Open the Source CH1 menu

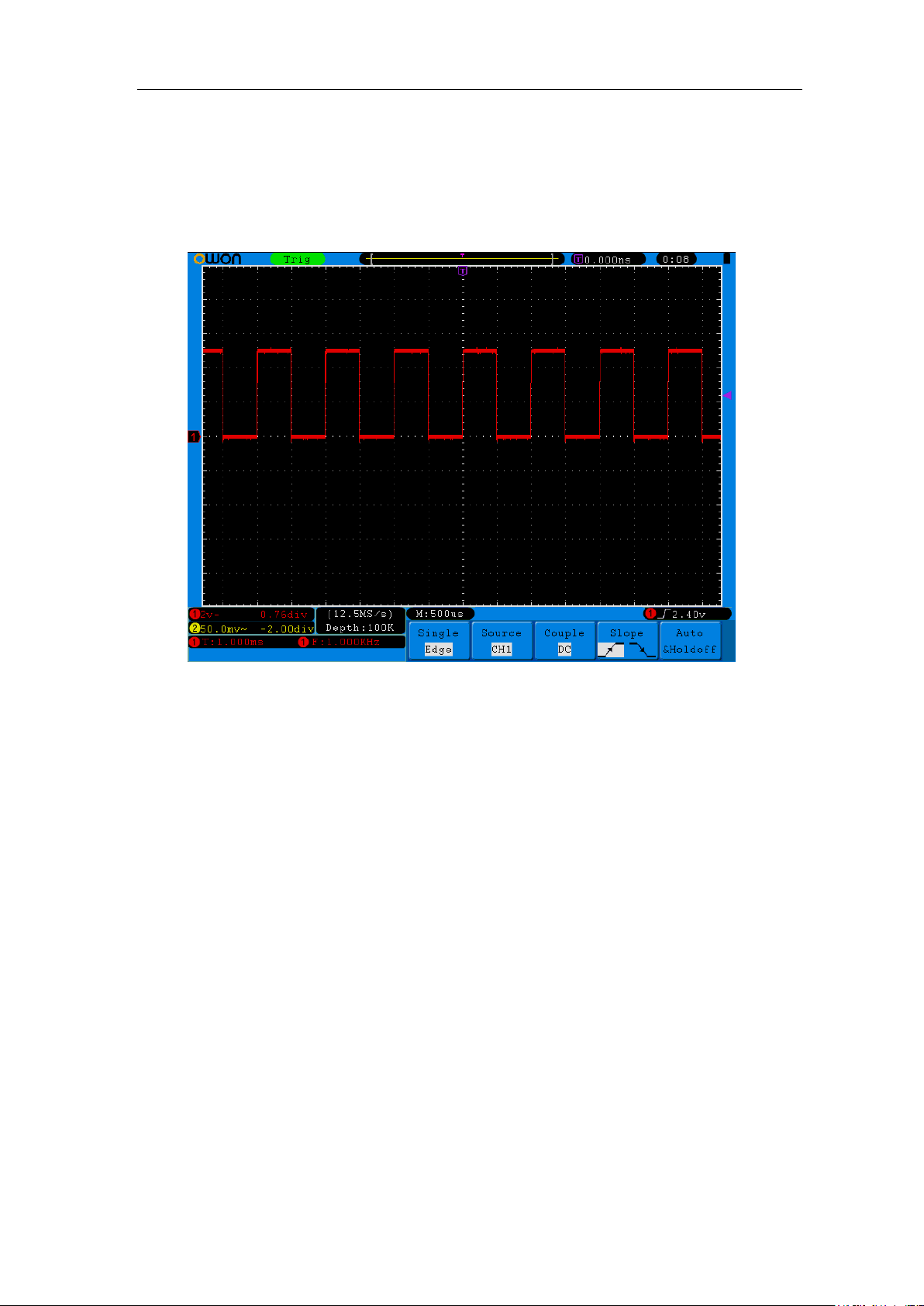[x=502, y=641]
